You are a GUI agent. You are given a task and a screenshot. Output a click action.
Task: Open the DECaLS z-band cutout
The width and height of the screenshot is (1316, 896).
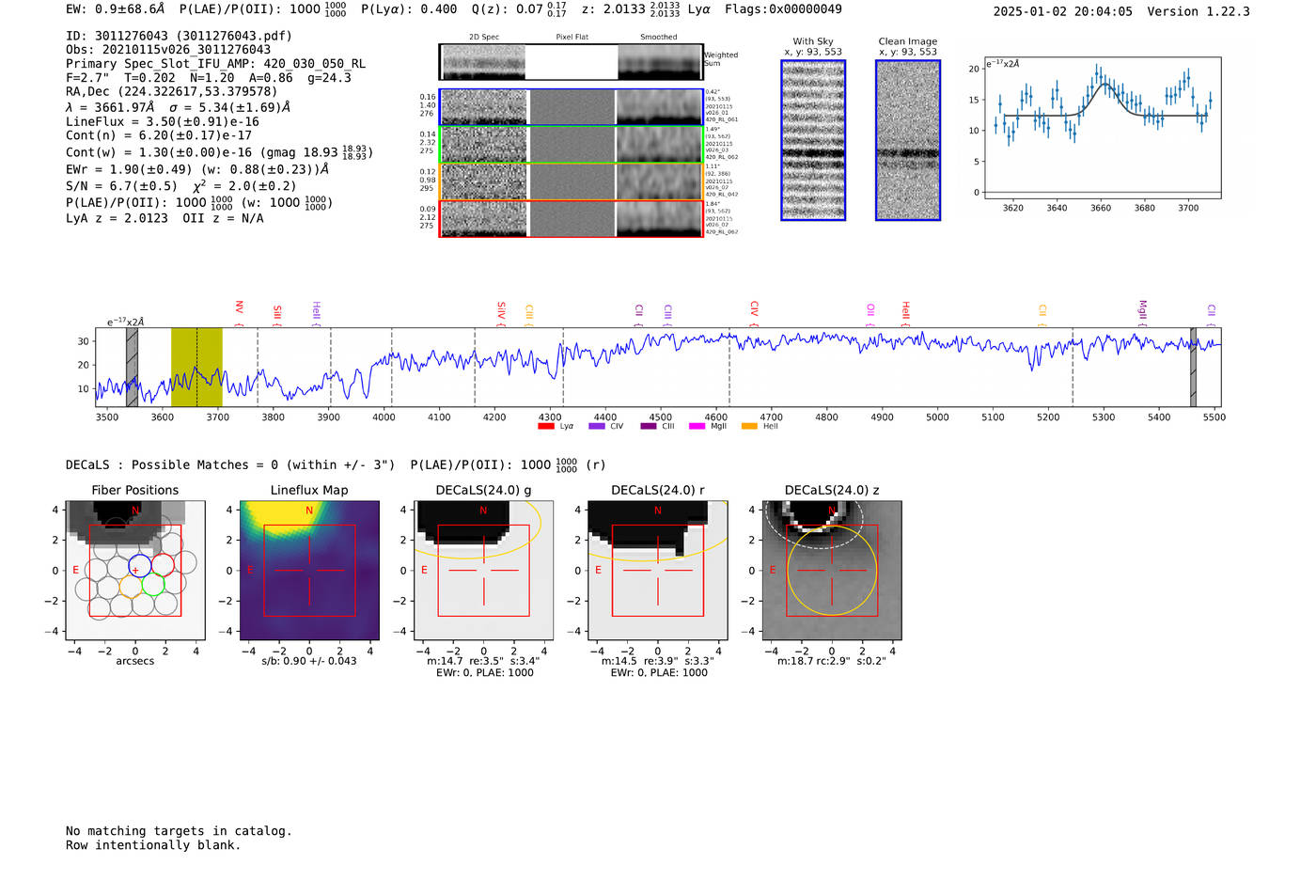click(x=832, y=571)
